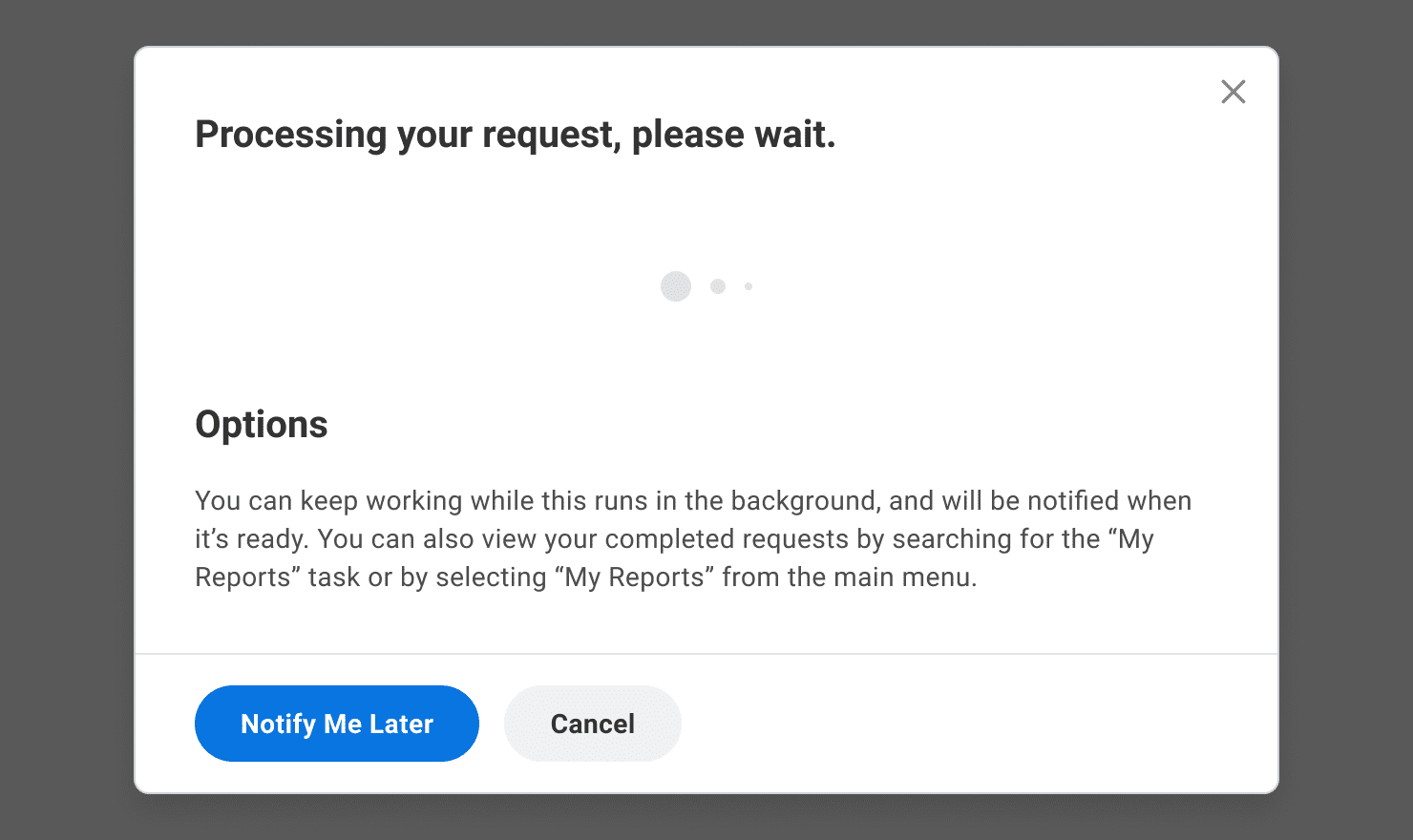Click the divider line above the buttons
This screenshot has height=840, width=1413.
tap(706, 654)
